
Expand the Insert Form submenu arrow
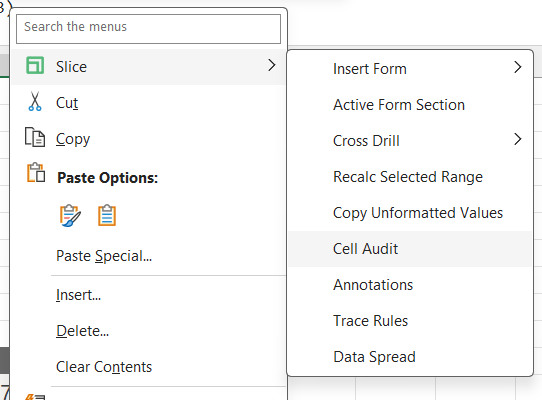click(517, 67)
